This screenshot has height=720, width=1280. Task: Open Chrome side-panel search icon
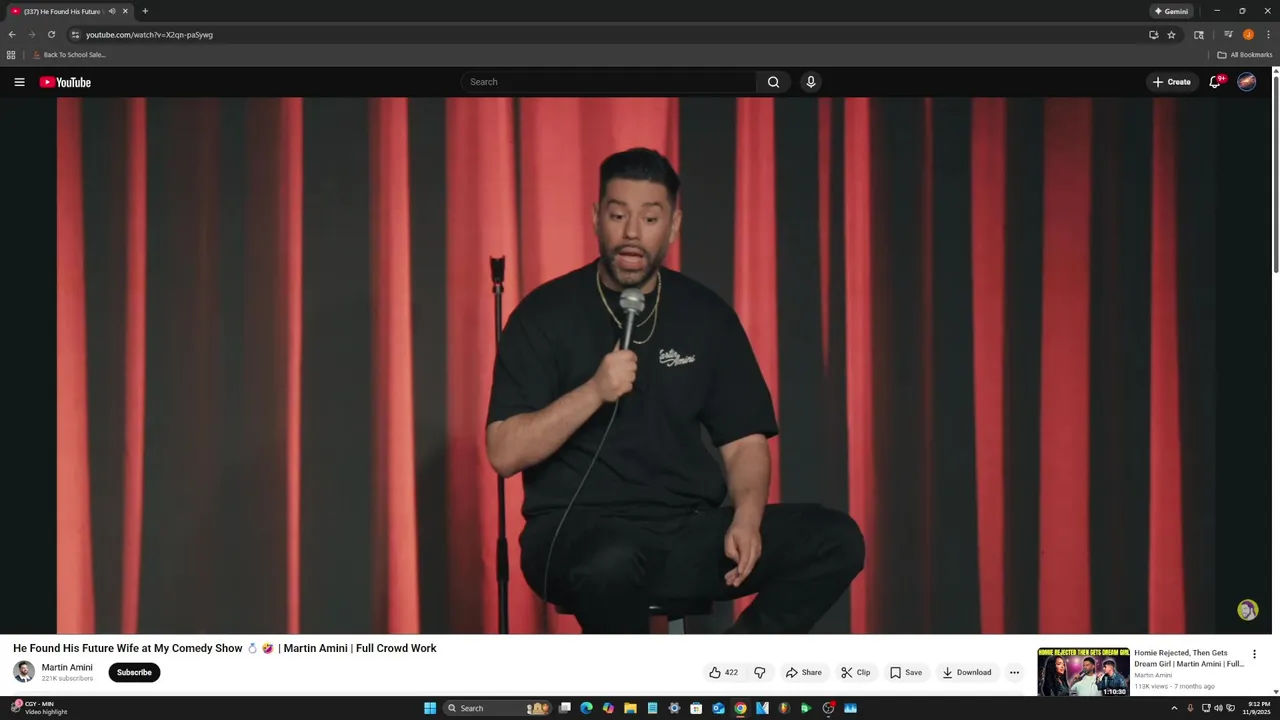1199,34
